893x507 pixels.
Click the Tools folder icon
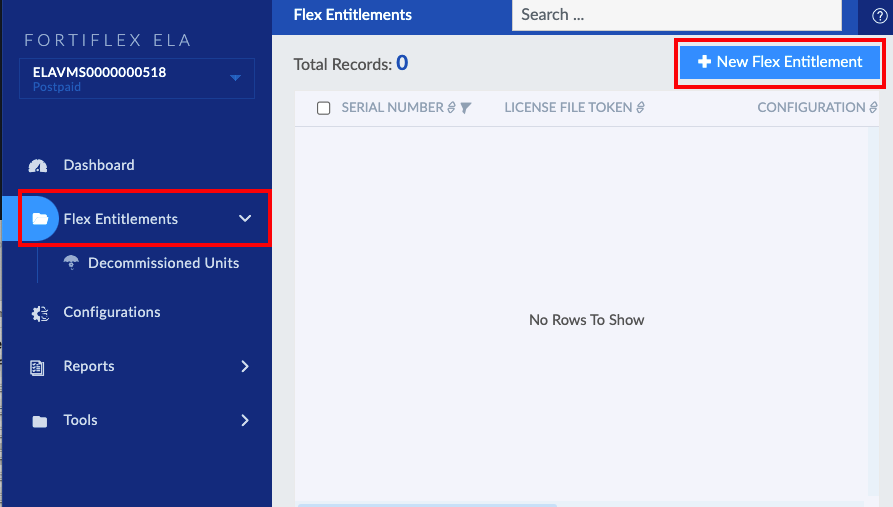(40, 422)
